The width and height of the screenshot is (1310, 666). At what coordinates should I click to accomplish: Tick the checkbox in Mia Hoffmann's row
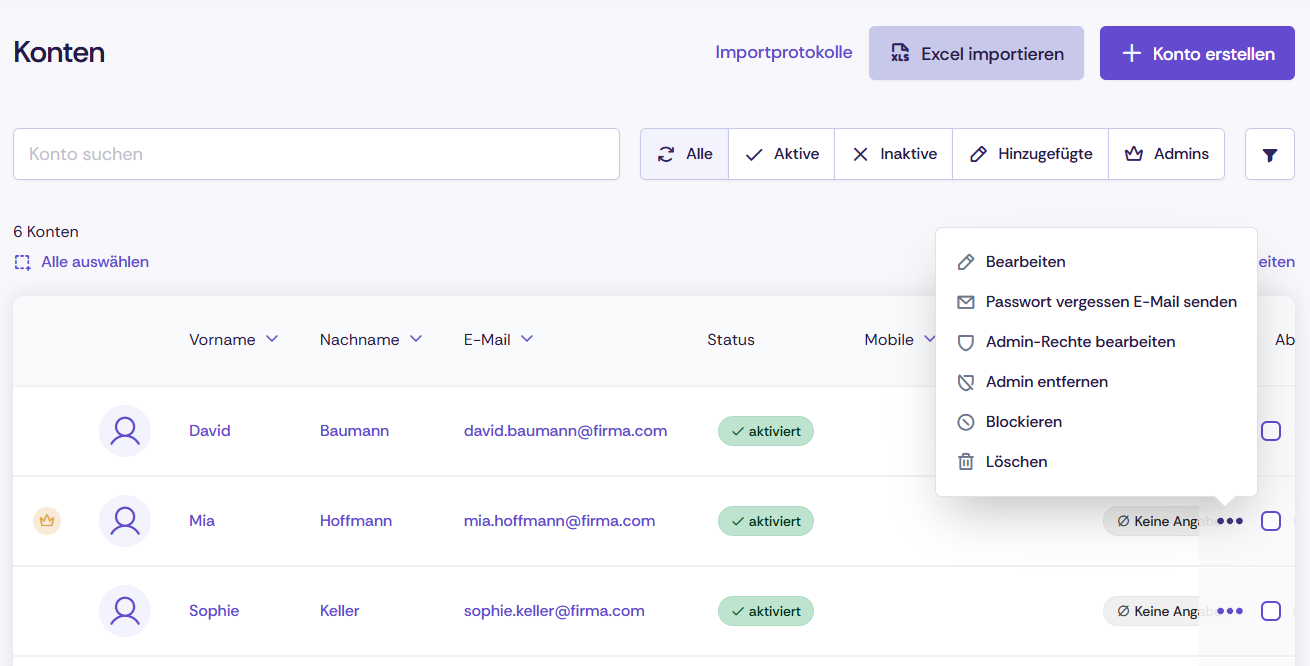tap(1271, 521)
